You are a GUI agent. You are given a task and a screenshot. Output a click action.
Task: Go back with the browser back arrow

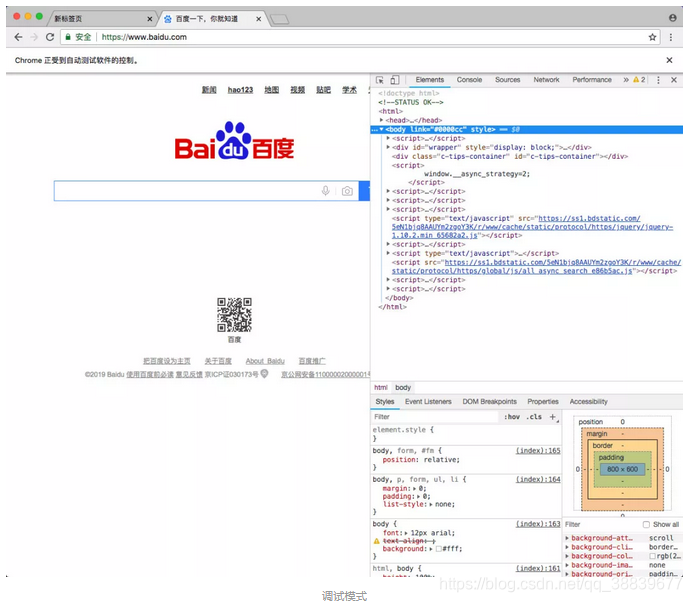(x=18, y=37)
